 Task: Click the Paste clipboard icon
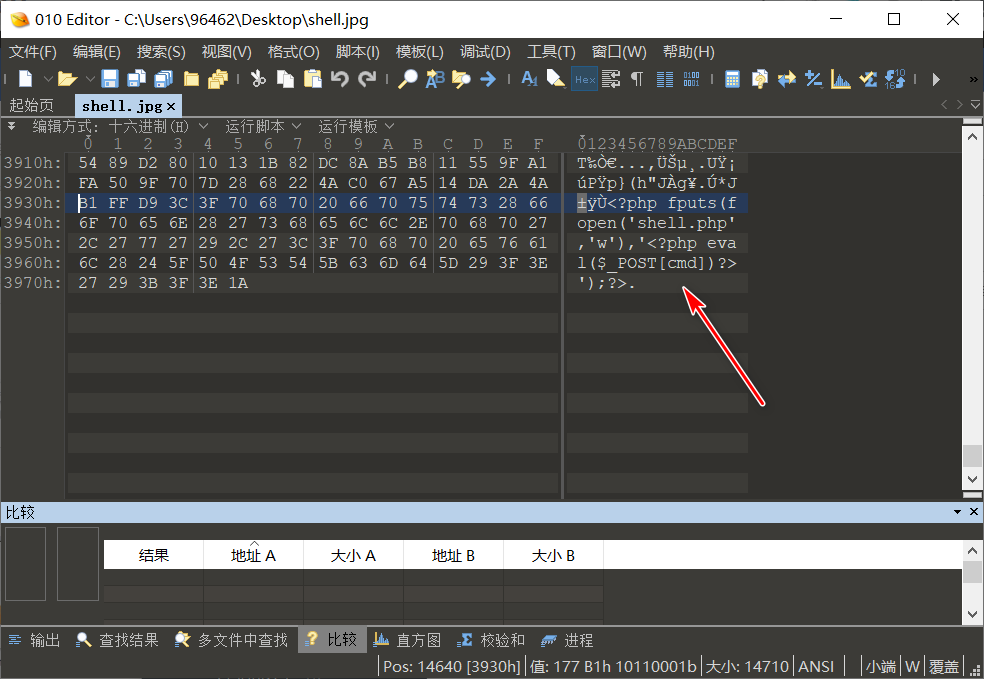coord(313,78)
